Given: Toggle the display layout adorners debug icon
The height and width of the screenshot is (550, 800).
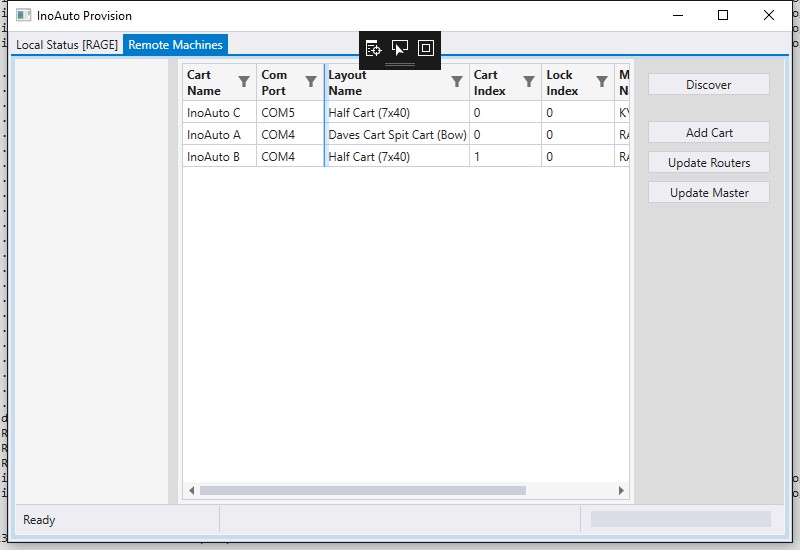Looking at the screenshot, I should click(x=426, y=48).
